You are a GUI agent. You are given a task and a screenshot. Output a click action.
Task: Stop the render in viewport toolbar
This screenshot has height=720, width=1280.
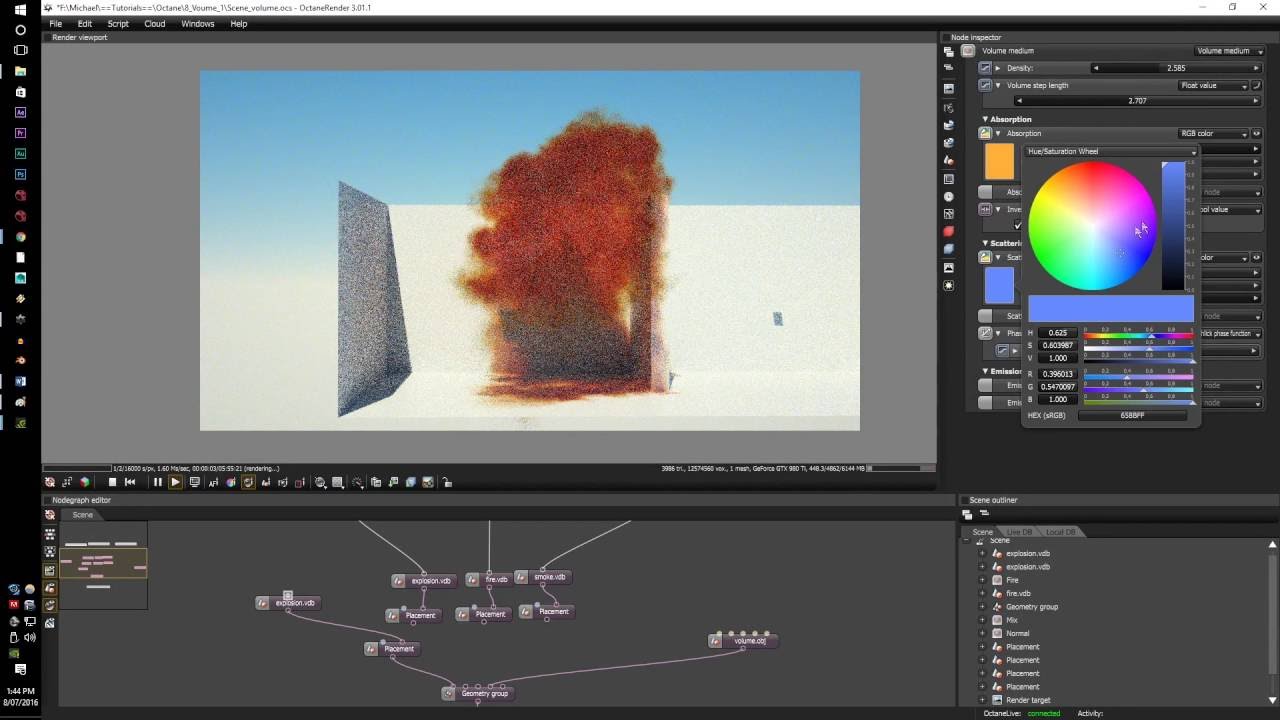coord(112,482)
